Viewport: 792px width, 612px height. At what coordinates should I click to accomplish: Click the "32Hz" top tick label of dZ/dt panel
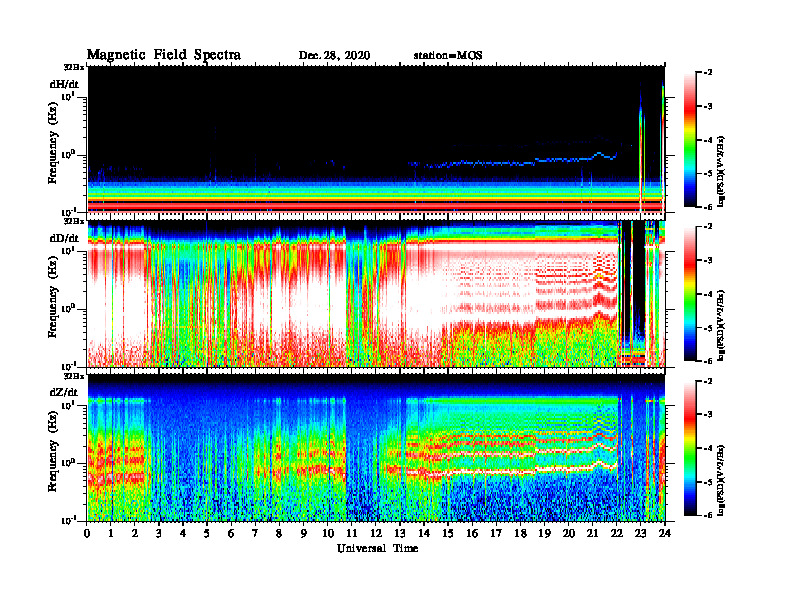coord(74,376)
